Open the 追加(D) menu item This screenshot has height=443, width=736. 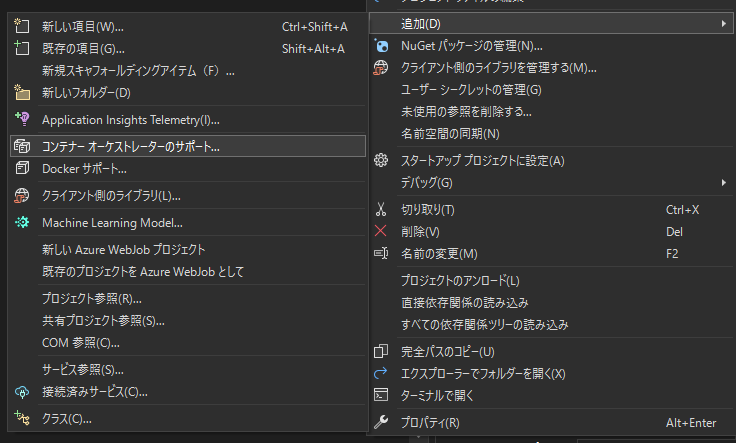pyautogui.click(x=551, y=23)
